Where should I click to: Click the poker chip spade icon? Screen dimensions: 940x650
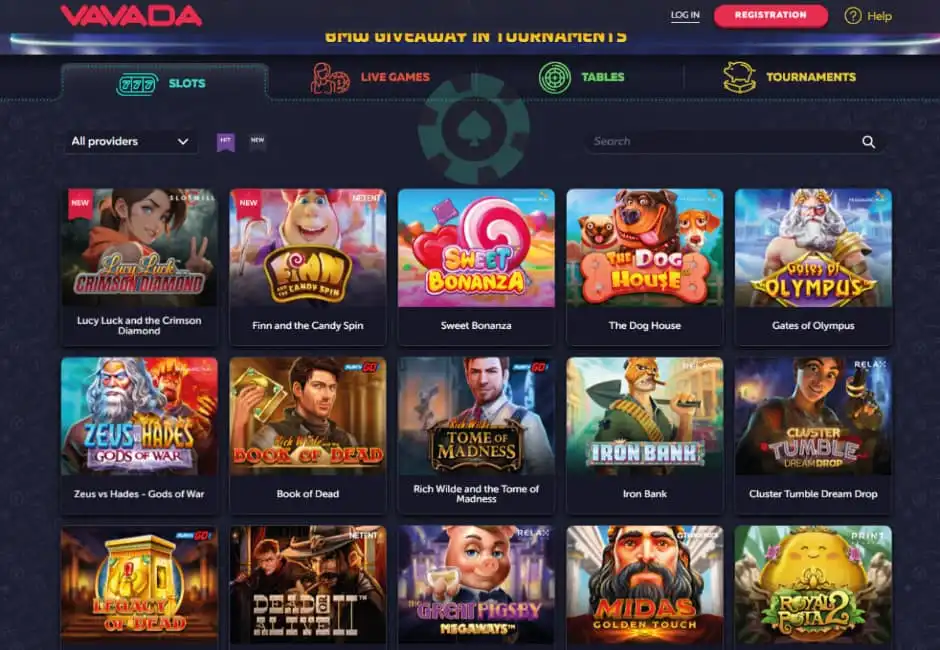[x=474, y=128]
